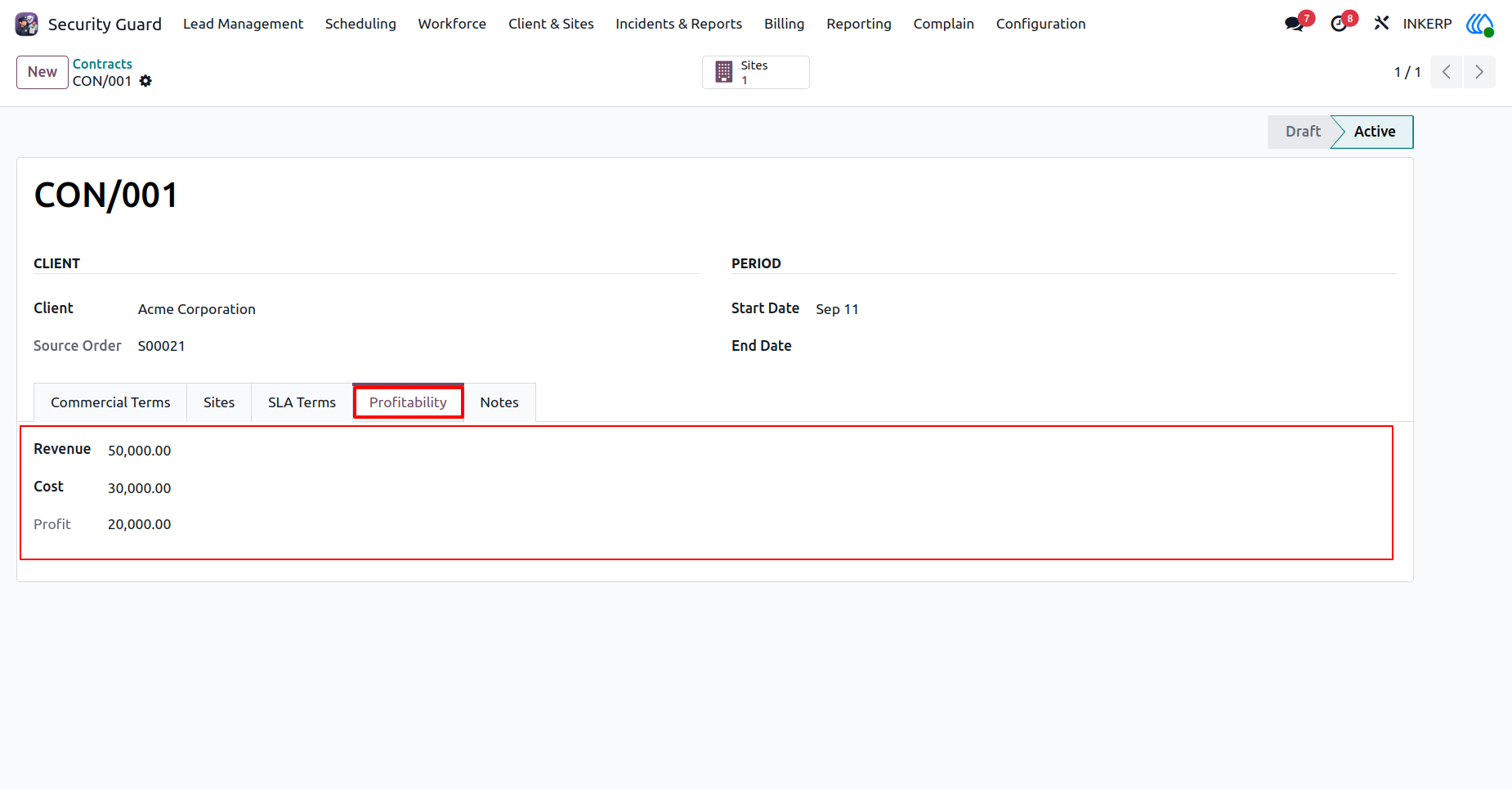Open the Security Guard app icon
This screenshot has height=790, width=1512.
click(x=27, y=25)
